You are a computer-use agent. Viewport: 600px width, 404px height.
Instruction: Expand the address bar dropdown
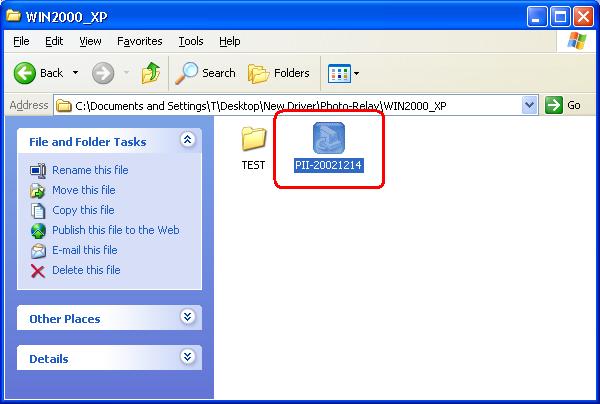click(x=530, y=105)
